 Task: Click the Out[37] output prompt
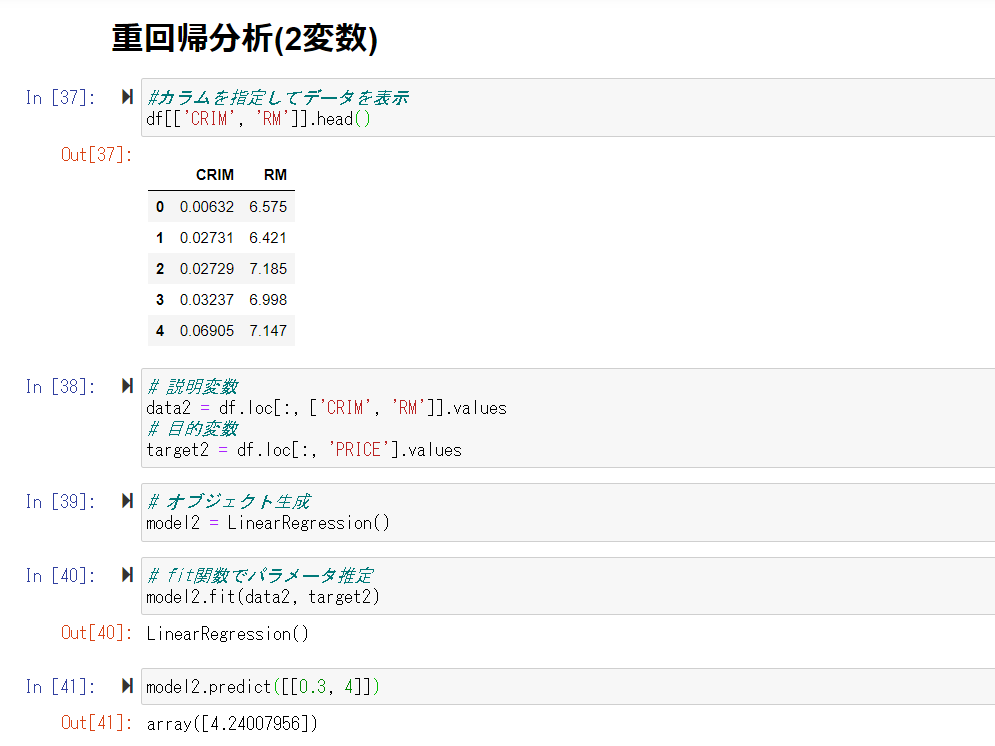point(96,155)
